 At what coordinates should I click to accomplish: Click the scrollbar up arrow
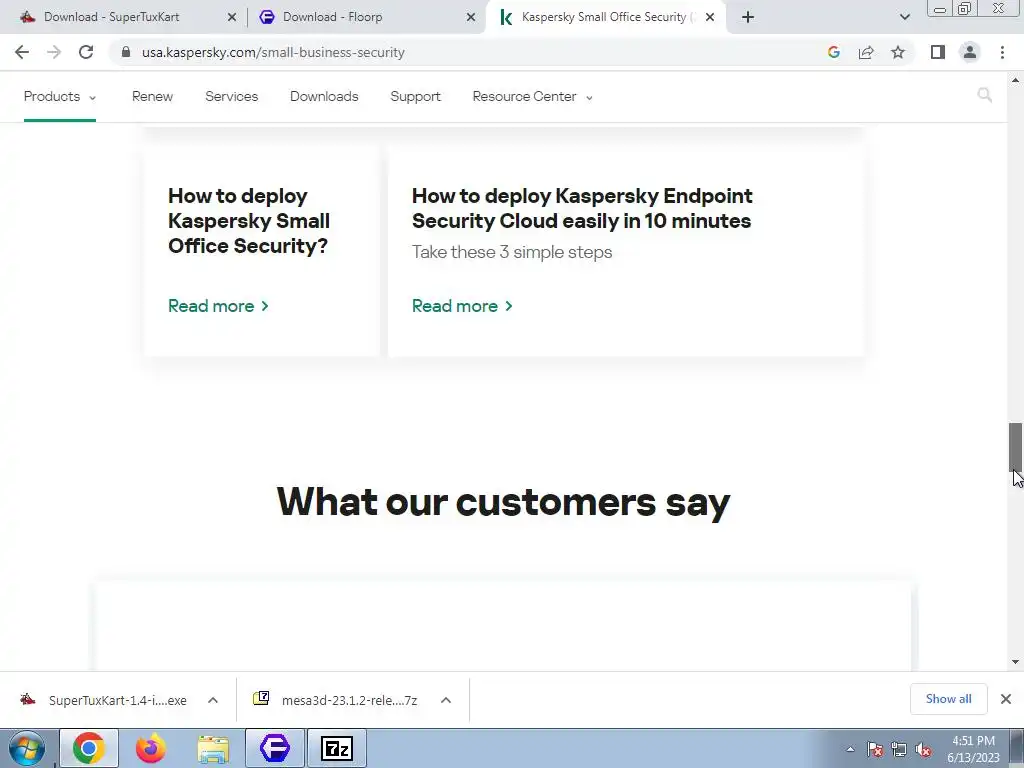click(x=1015, y=80)
